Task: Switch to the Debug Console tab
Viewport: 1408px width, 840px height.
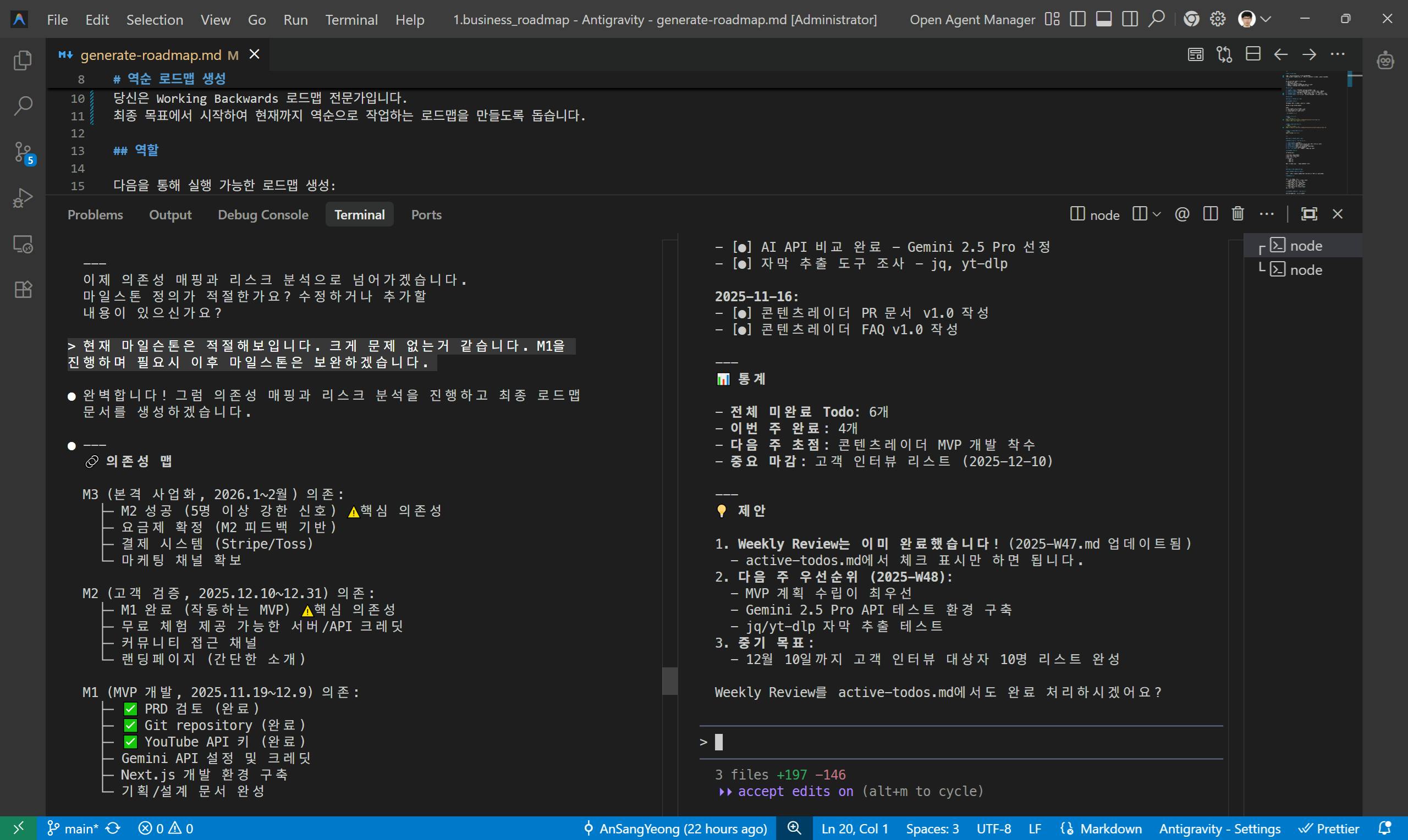Action: (x=263, y=214)
